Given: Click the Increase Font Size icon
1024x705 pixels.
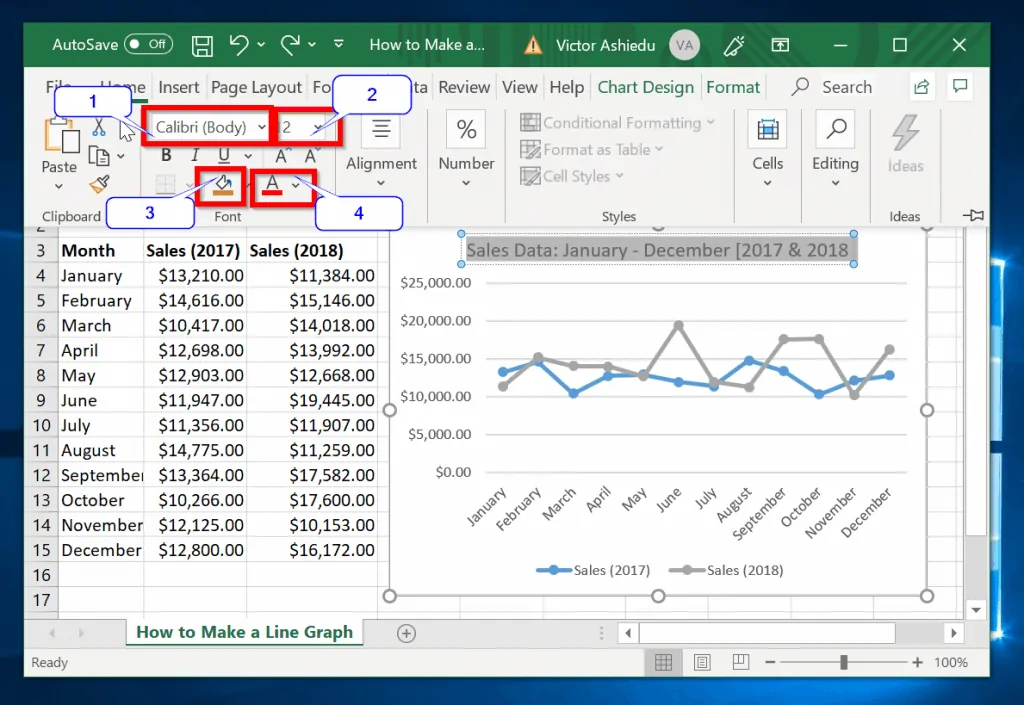Looking at the screenshot, I should point(283,156).
